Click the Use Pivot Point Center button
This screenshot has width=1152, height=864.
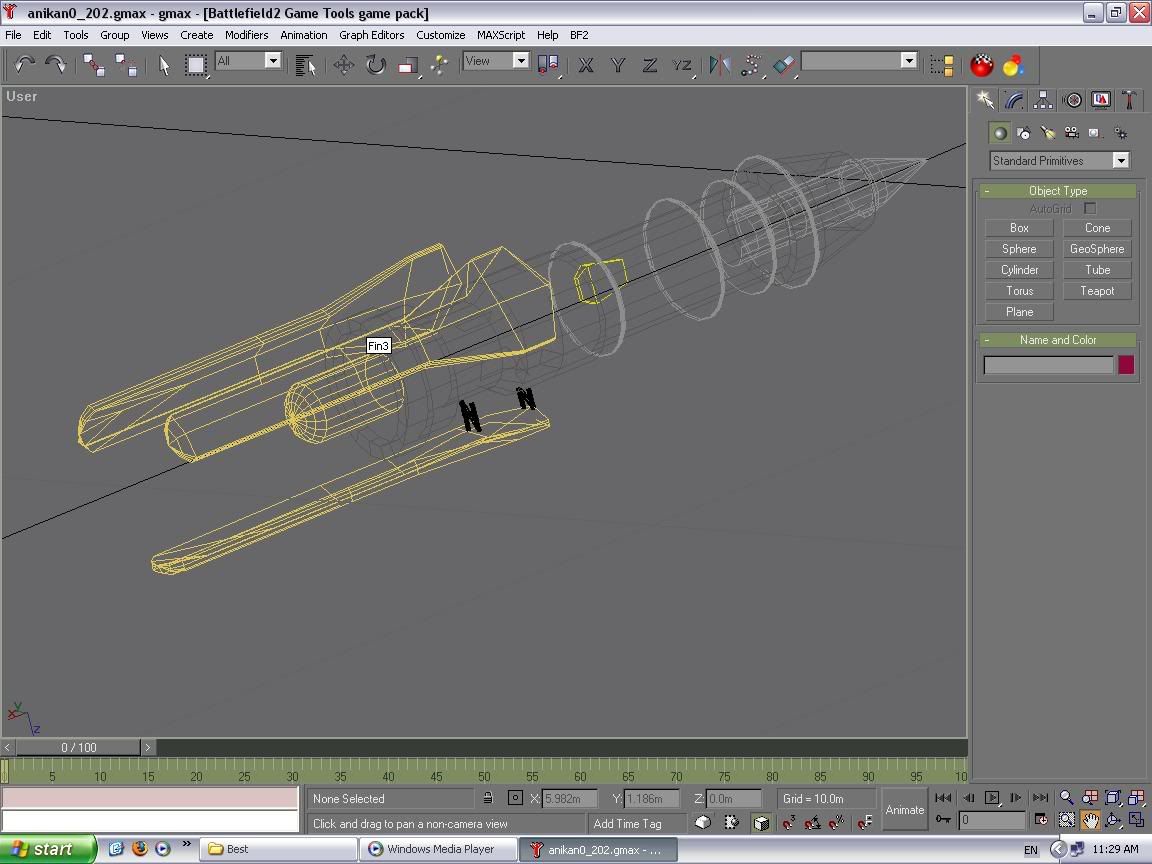(548, 65)
